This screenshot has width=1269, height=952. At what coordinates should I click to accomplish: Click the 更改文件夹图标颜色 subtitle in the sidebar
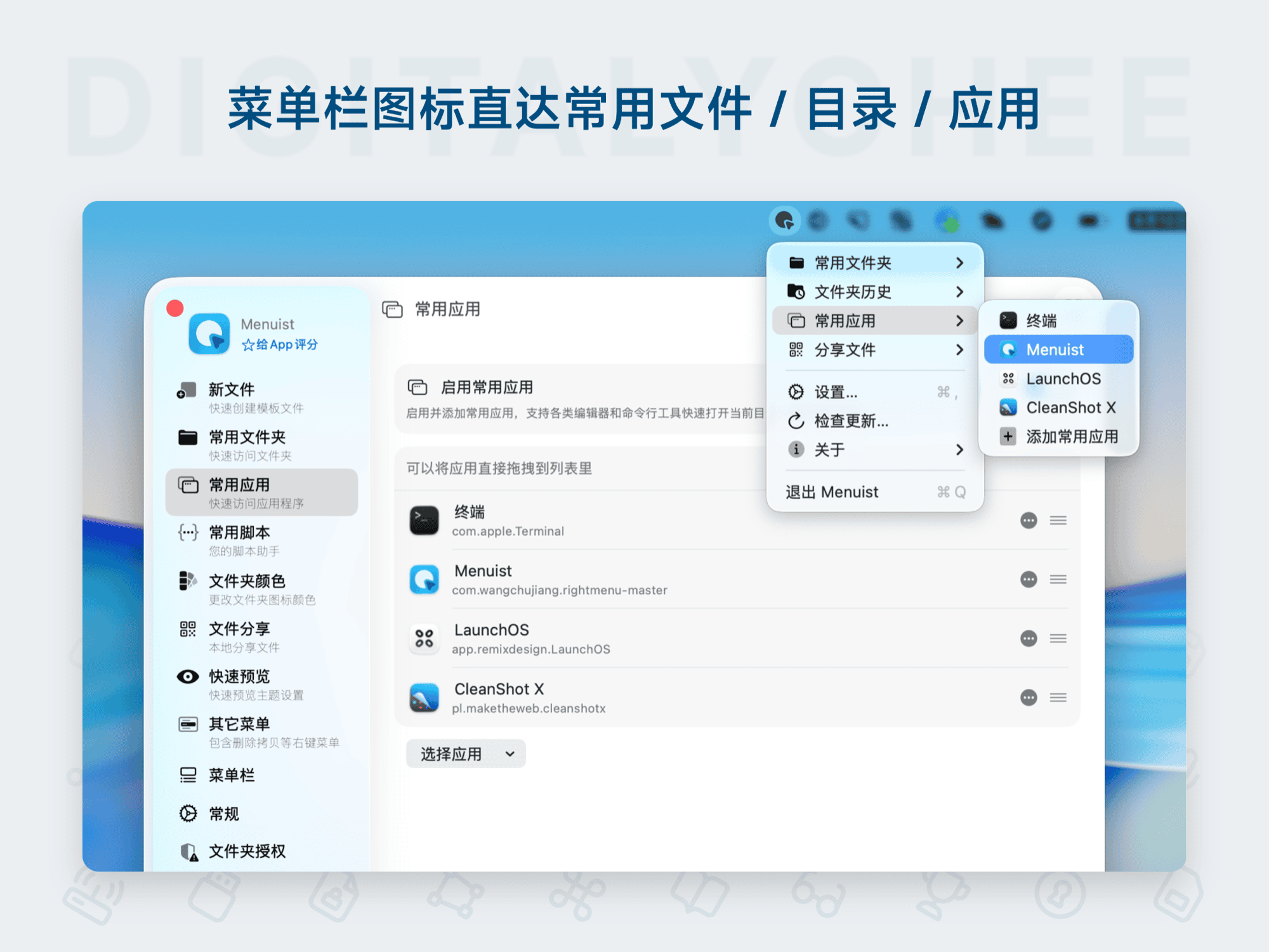pyautogui.click(x=262, y=600)
